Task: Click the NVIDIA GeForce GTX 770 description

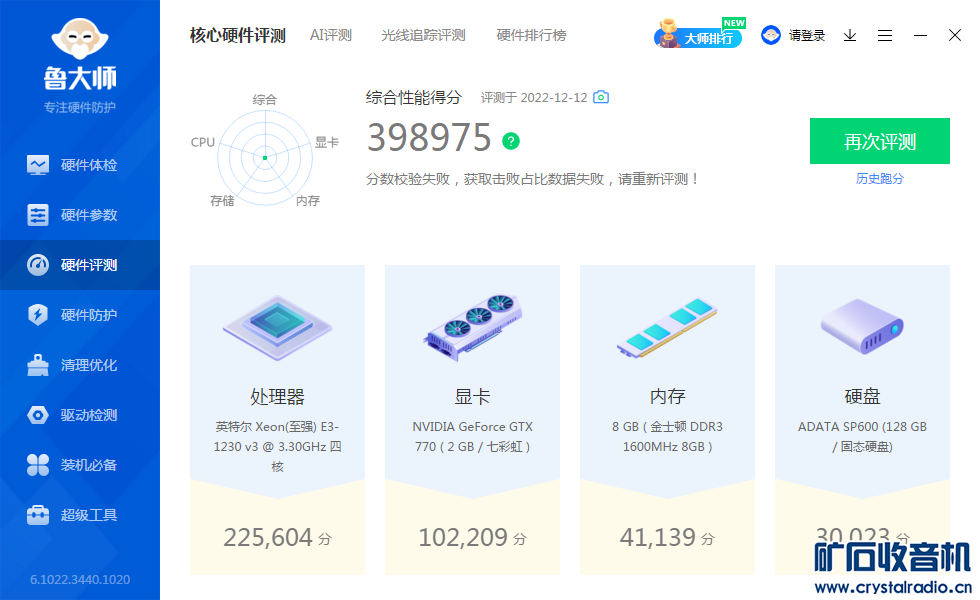Action: (x=472, y=436)
